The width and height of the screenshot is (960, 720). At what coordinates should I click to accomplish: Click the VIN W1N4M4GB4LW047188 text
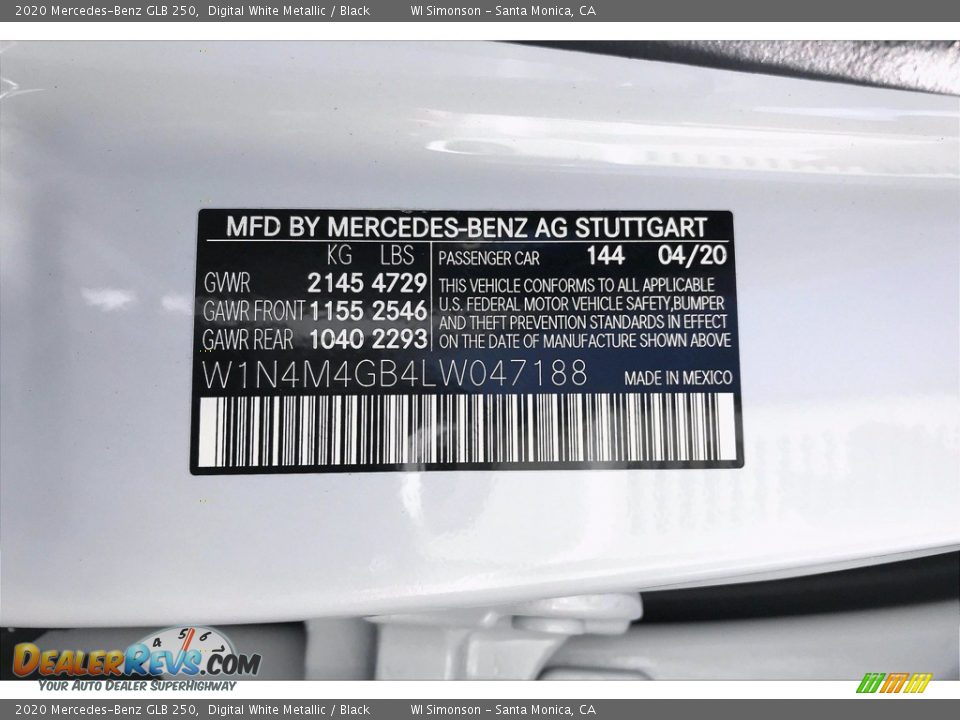point(395,373)
